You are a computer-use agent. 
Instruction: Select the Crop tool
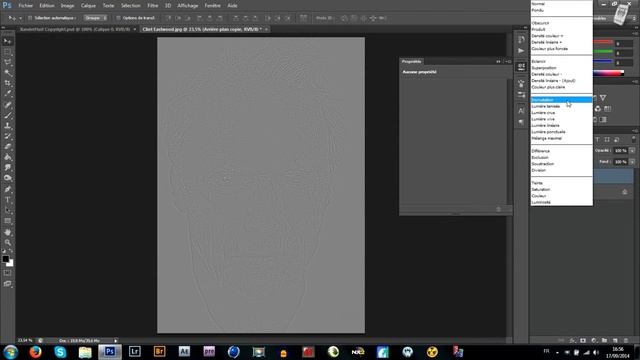pos(7,83)
